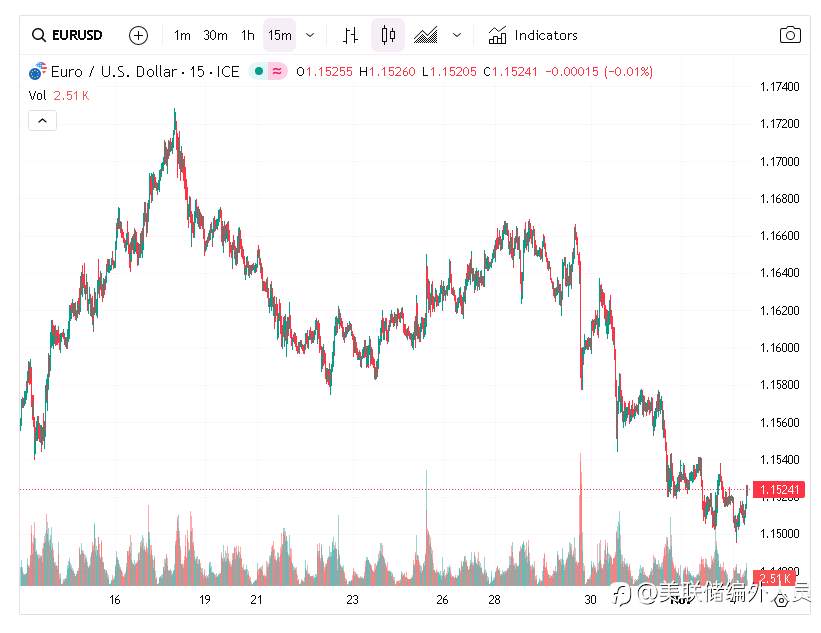Choose the area chart style icon

pos(426,35)
